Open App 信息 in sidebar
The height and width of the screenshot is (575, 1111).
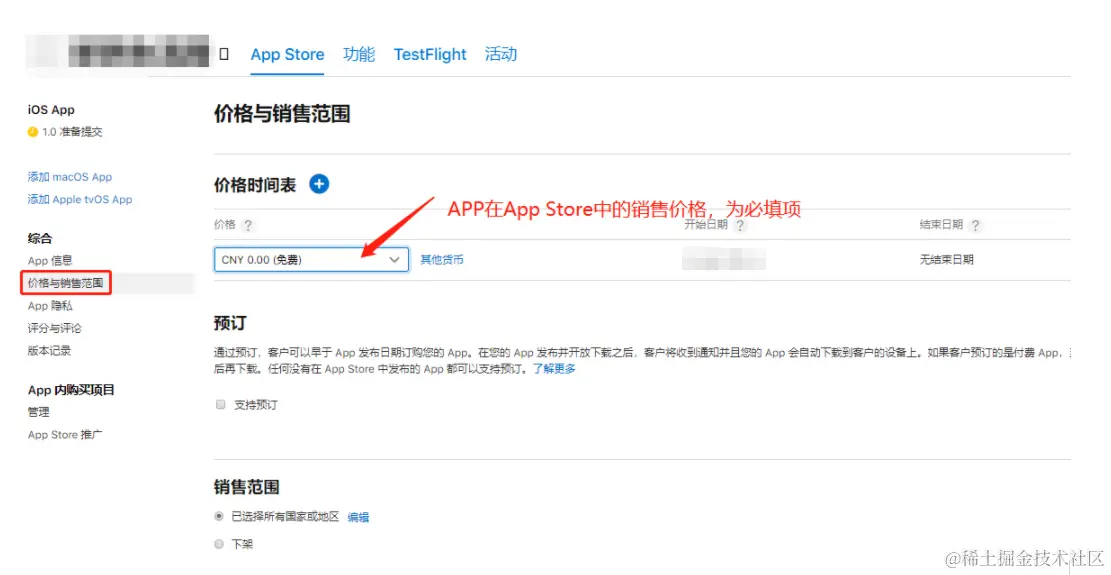tap(50, 261)
